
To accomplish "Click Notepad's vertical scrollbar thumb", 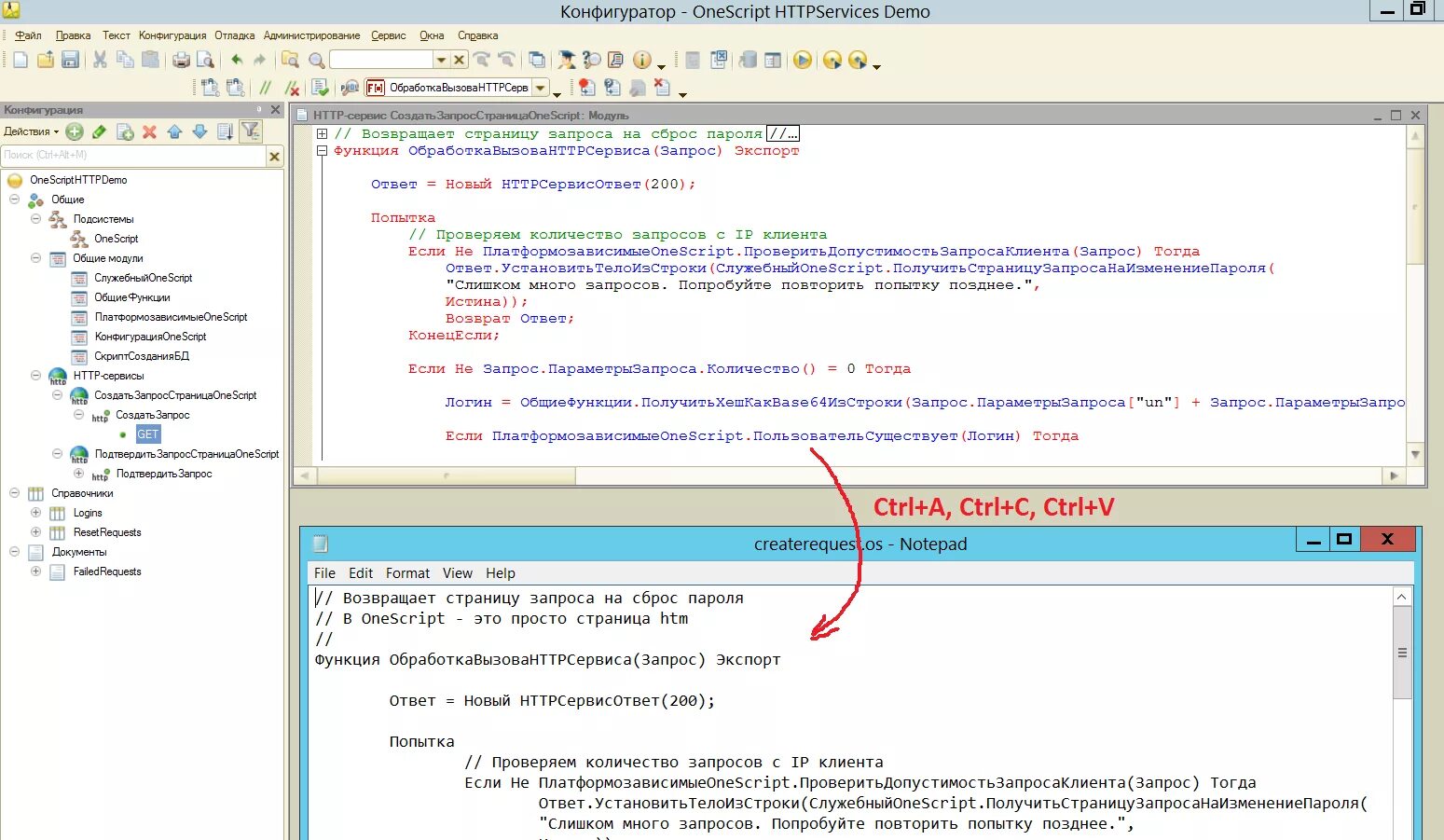I will click(1402, 653).
